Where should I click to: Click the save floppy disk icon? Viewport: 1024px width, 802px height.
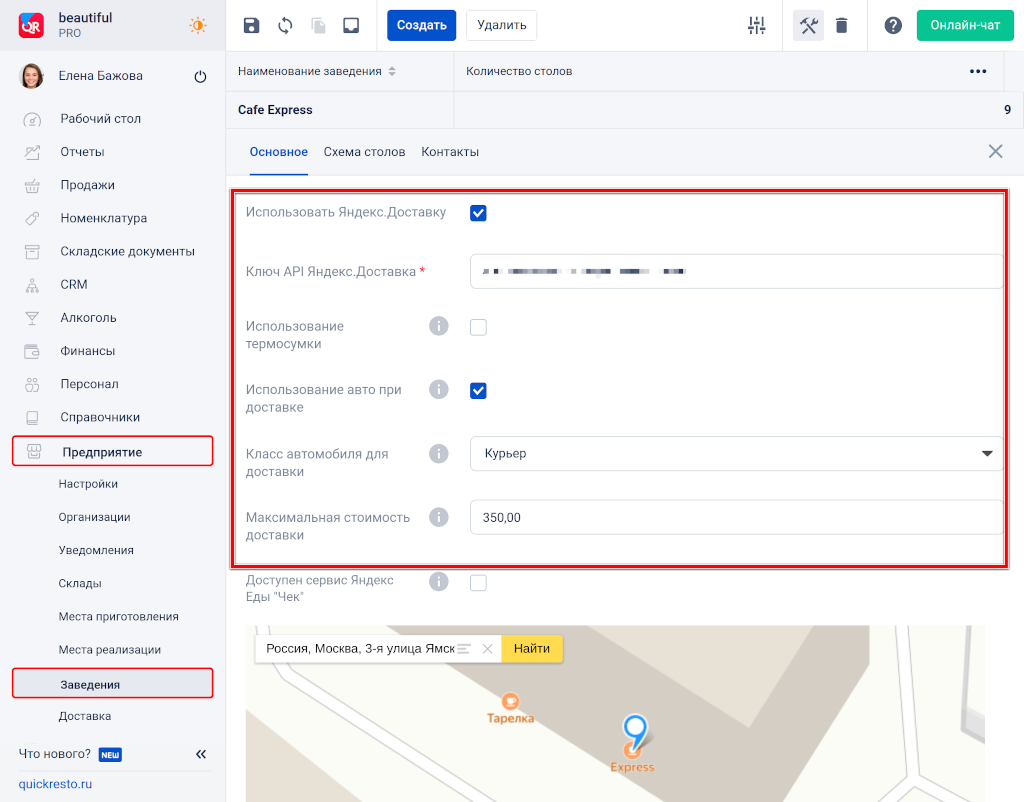click(x=251, y=25)
